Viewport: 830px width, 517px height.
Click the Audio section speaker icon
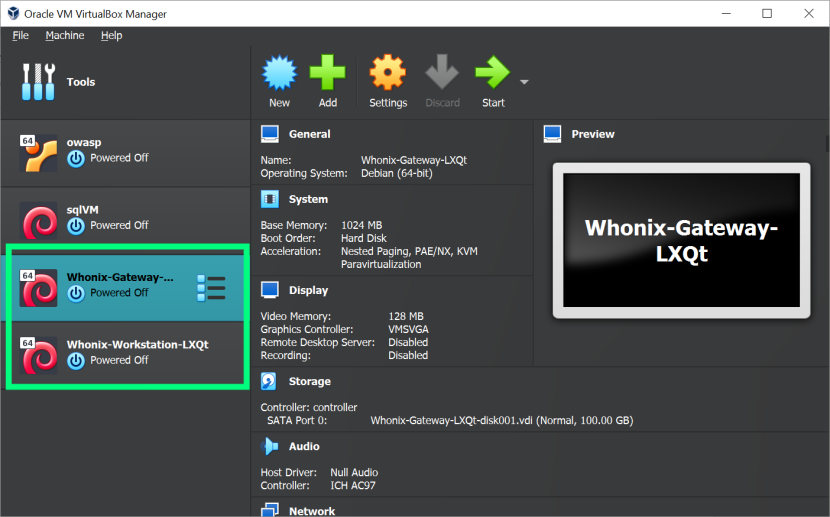[x=269, y=447]
